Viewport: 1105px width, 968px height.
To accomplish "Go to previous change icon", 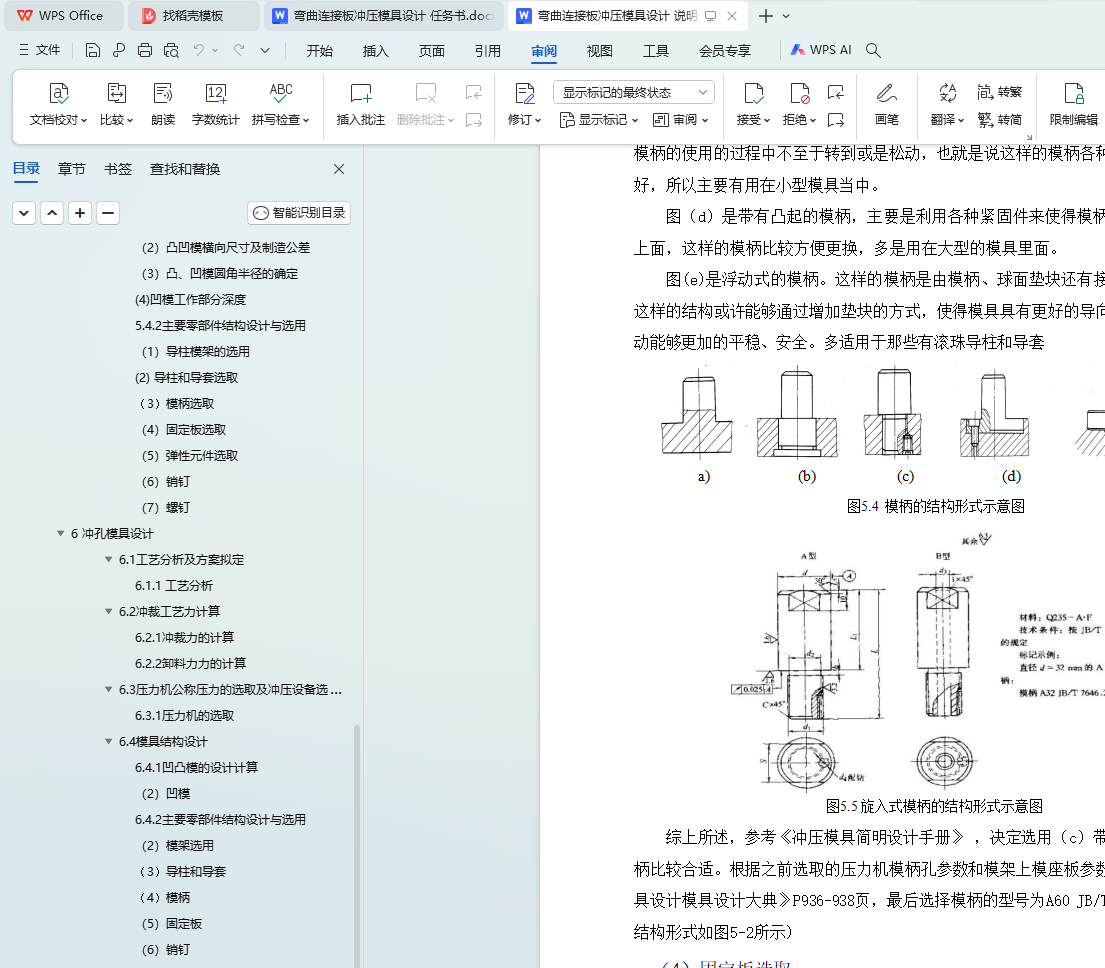I will [836, 92].
